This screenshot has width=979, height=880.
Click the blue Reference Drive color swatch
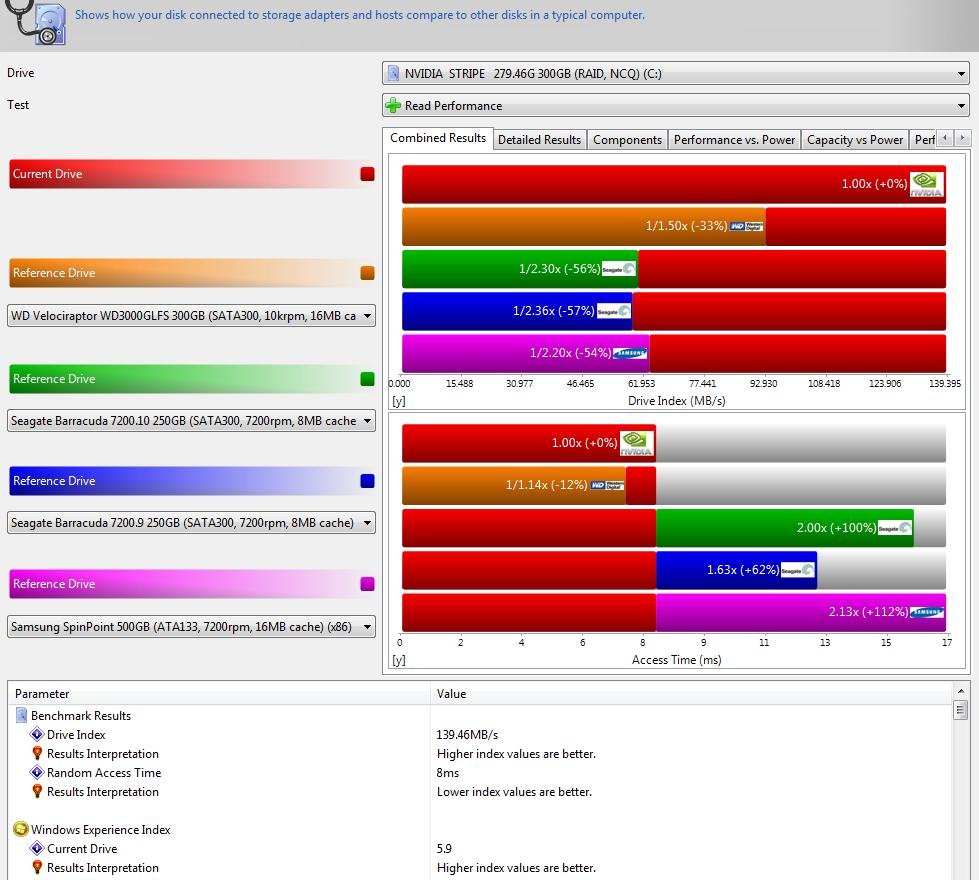[368, 481]
